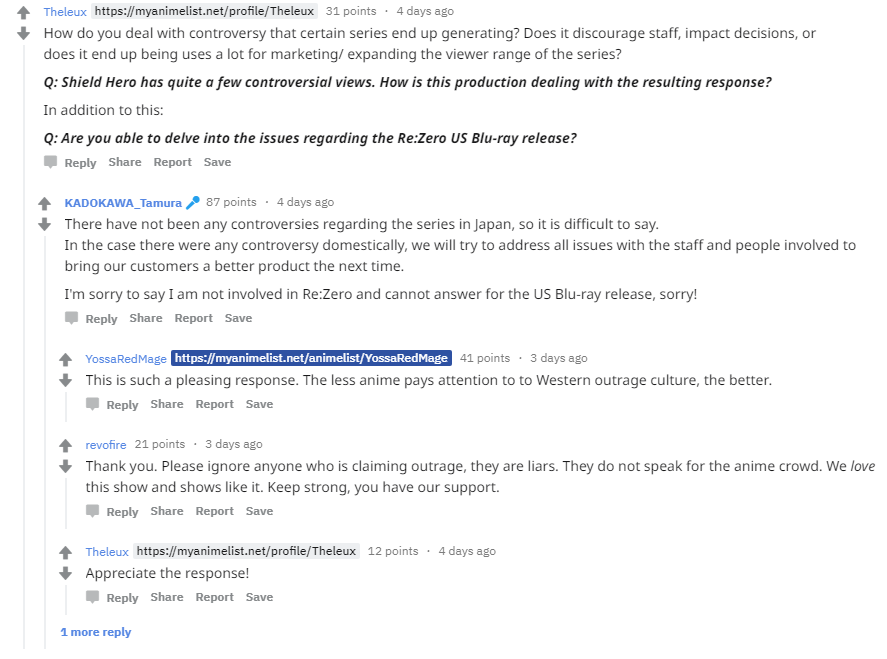The height and width of the screenshot is (659, 887).
Task: Upvote Theleux's top comment about controversy
Action: click(23, 12)
